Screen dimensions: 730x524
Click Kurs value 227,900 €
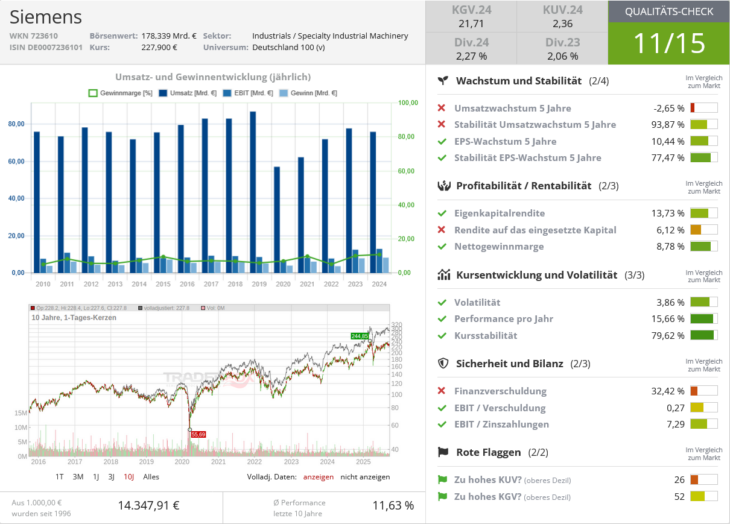[x=159, y=47]
